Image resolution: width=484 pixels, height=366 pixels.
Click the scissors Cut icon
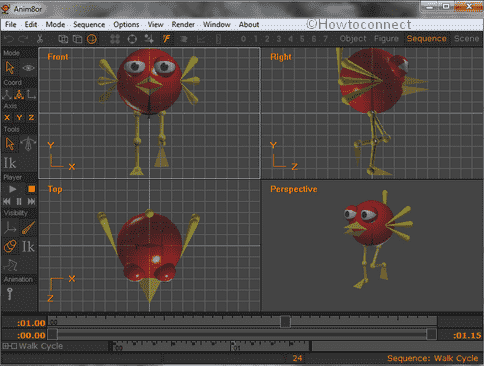point(40,39)
